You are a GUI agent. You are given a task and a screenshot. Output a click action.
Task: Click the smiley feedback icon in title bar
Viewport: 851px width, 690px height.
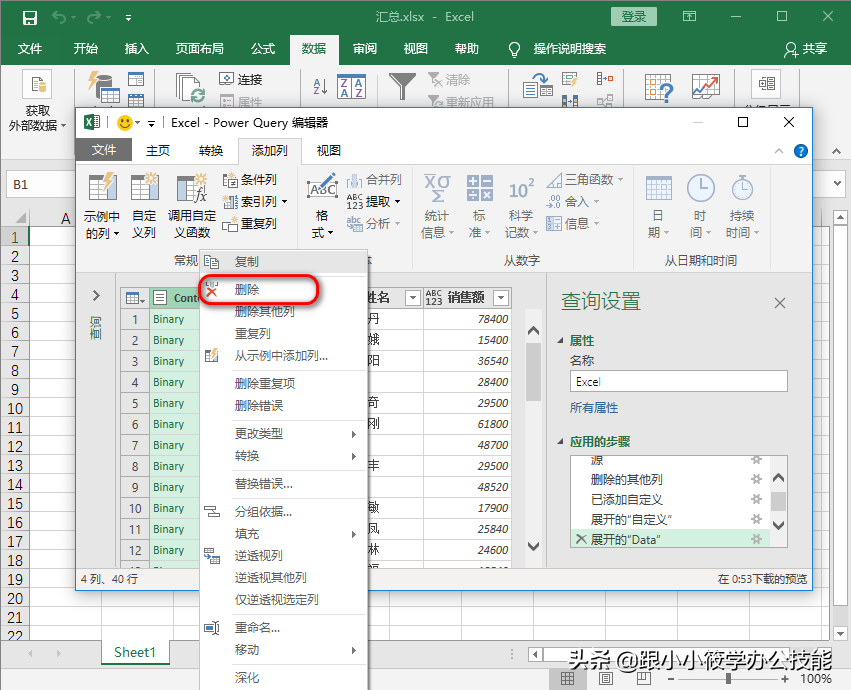pyautogui.click(x=125, y=123)
